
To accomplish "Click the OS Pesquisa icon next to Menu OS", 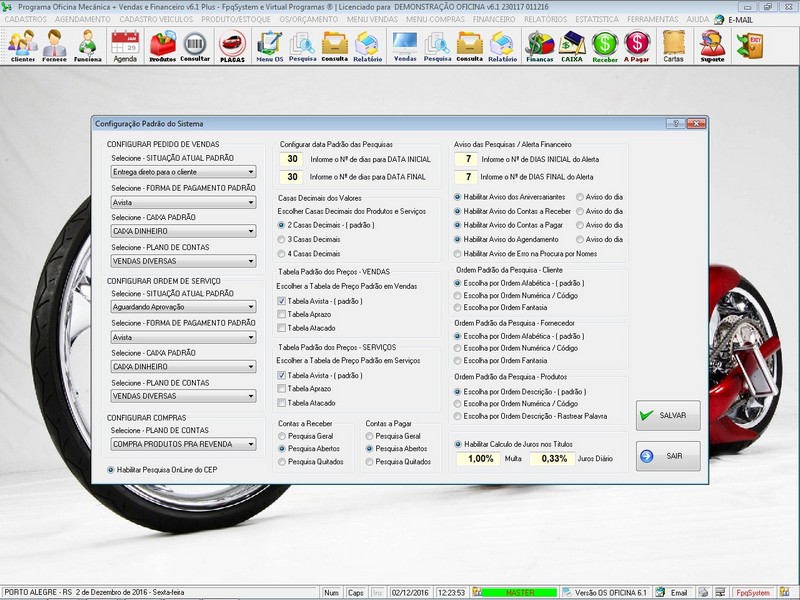I will coord(303,45).
